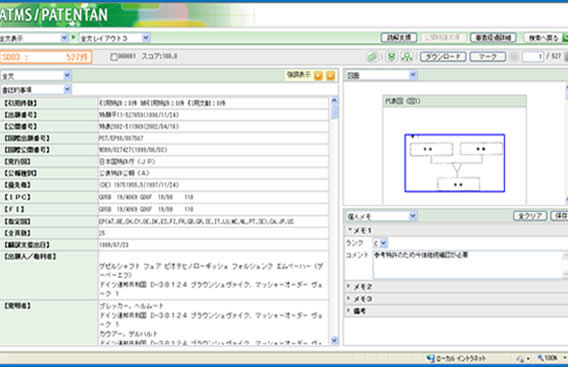
Task: Click the small green play arrow between dropdowns
Action: (x=74, y=37)
